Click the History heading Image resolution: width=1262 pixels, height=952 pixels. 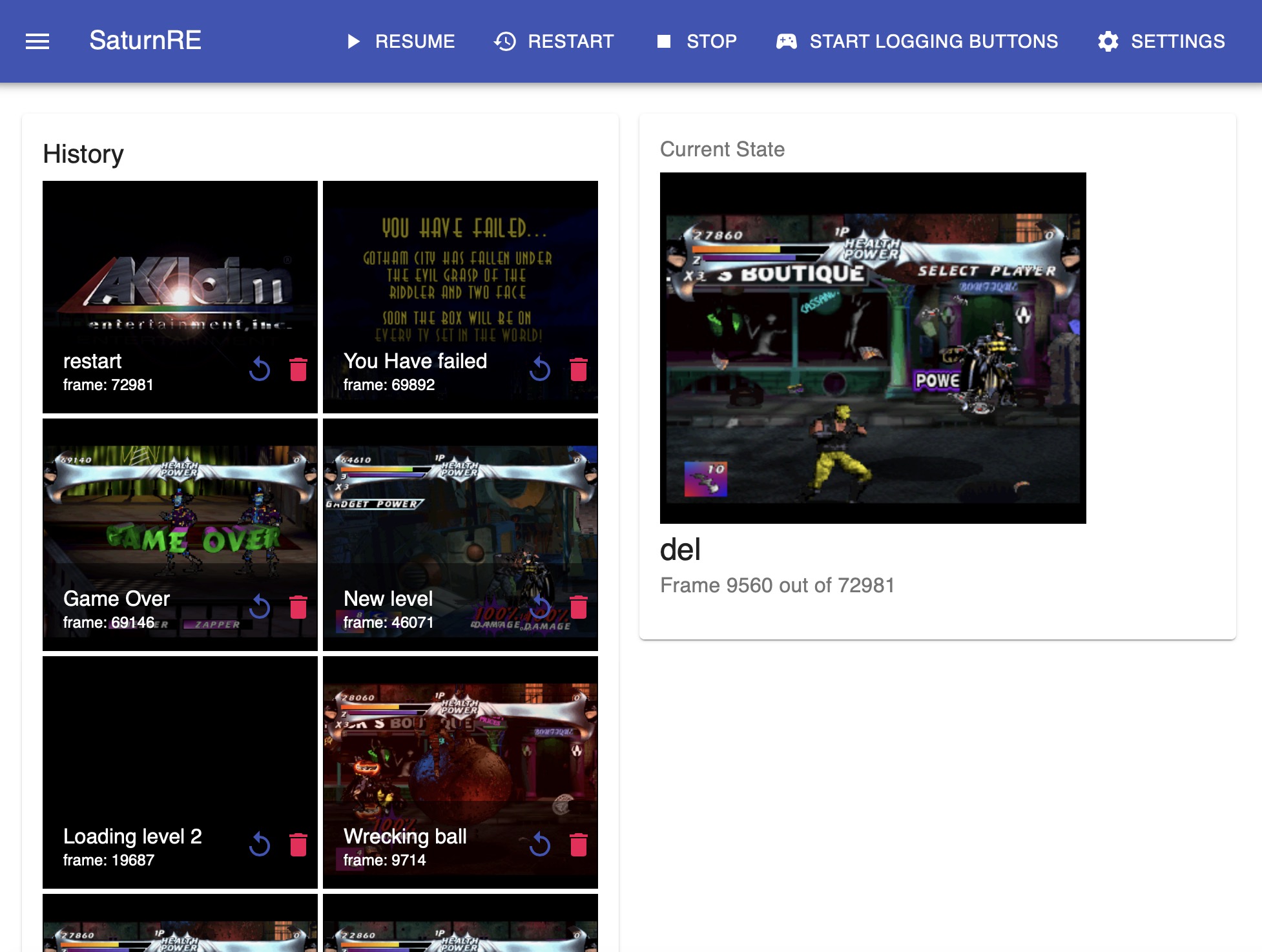(83, 154)
